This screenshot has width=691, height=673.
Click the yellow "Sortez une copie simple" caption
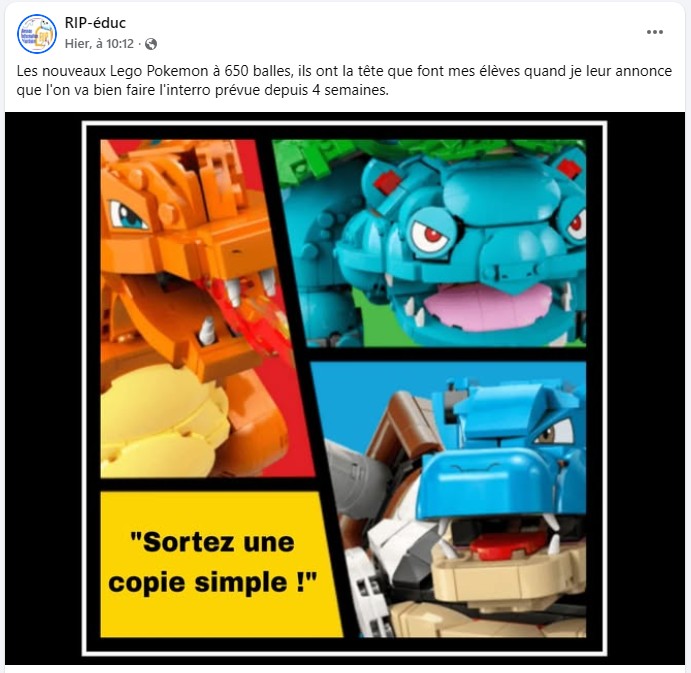point(214,563)
